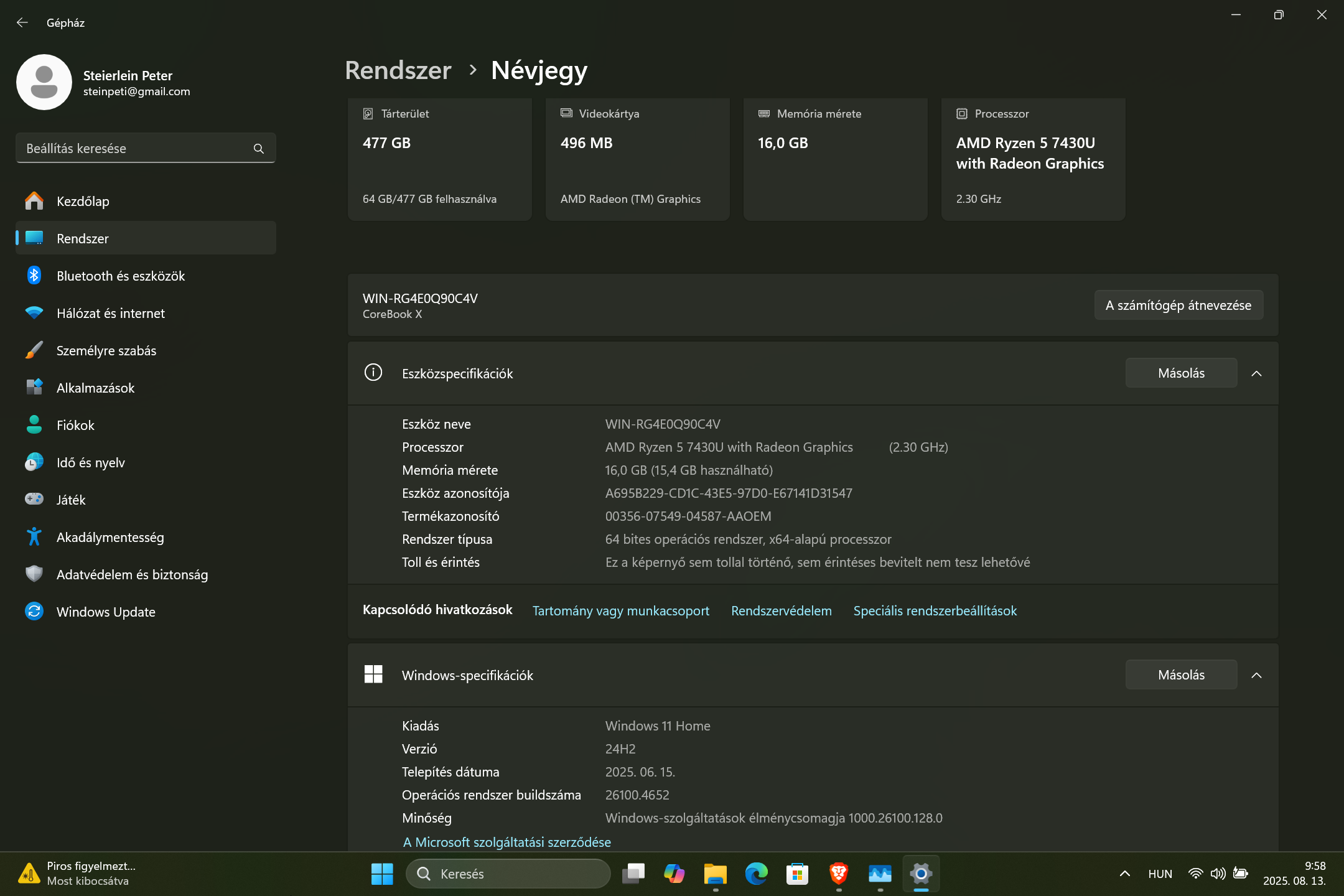This screenshot has height=896, width=1344.
Task: Click the volume speaker tray icon
Action: click(x=1218, y=874)
